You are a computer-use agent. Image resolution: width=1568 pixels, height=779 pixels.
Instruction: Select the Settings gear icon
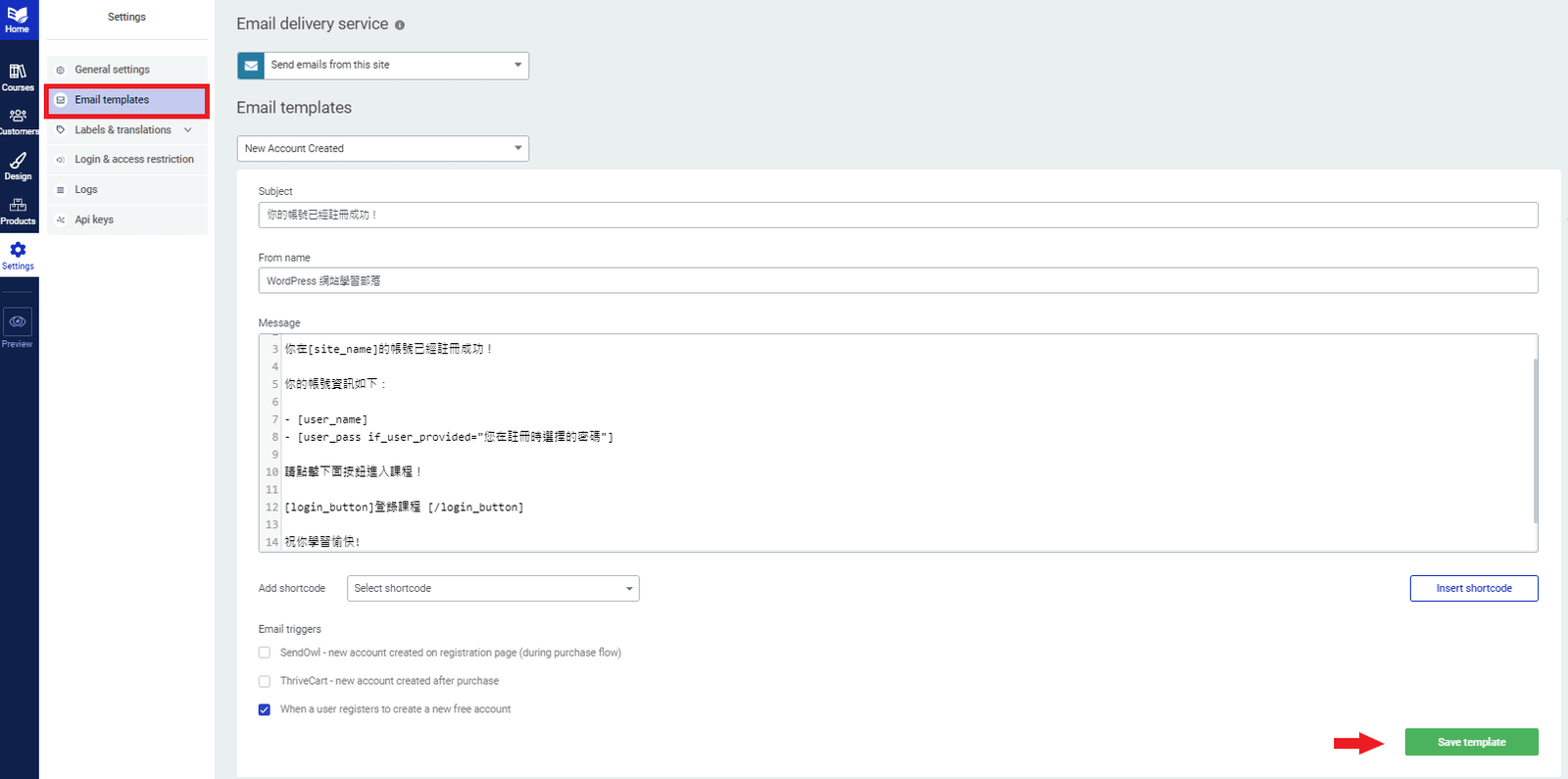coord(18,250)
